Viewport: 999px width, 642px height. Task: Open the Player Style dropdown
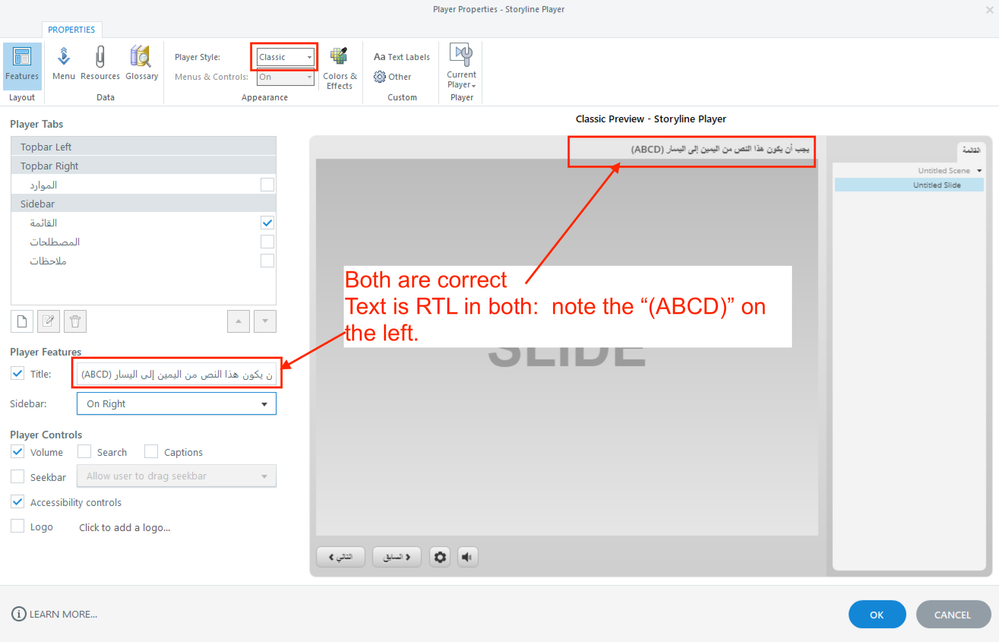click(x=285, y=57)
